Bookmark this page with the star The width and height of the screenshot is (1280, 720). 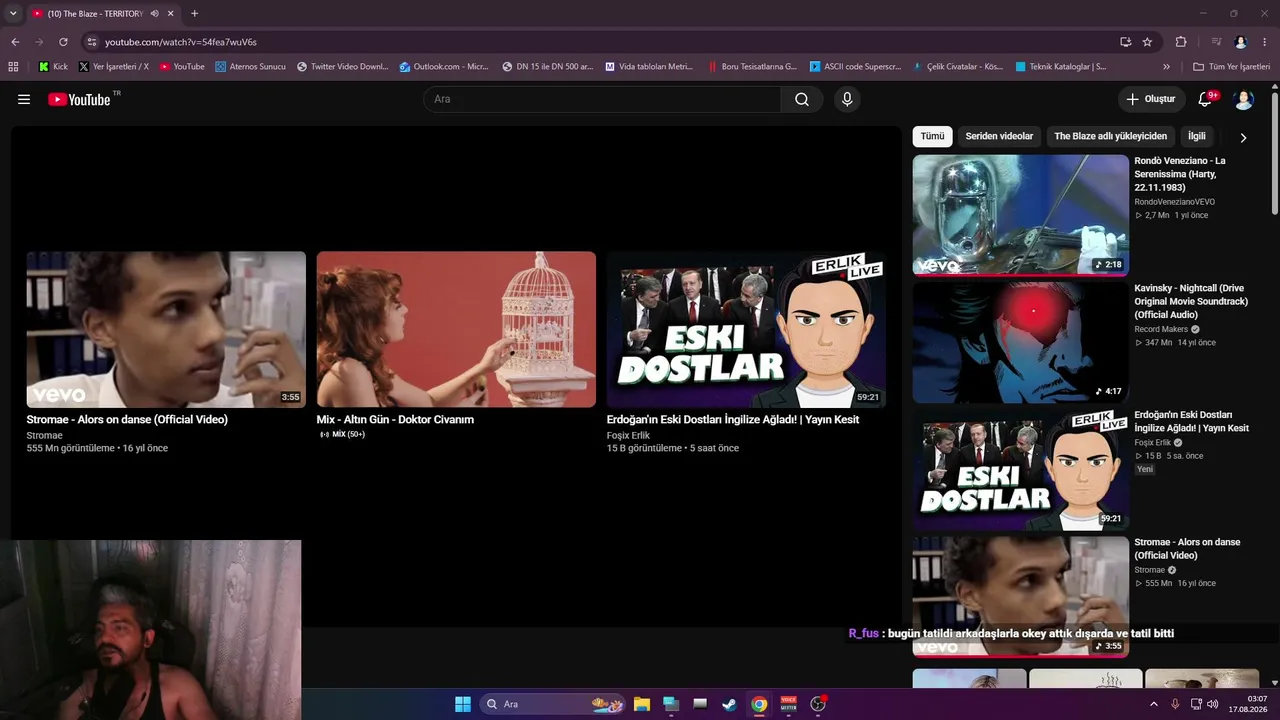pos(1147,42)
